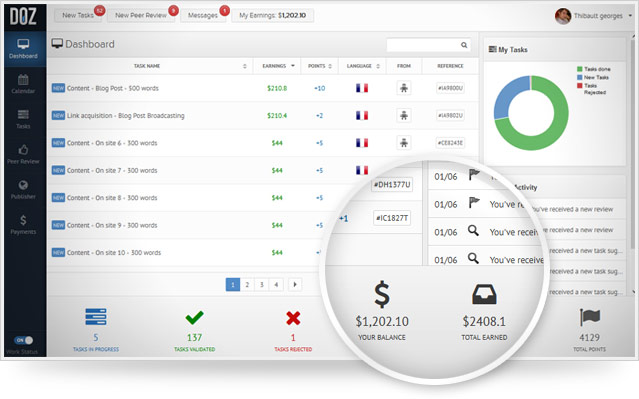Click the next page arrow button
The image size is (639, 399).
click(295, 284)
